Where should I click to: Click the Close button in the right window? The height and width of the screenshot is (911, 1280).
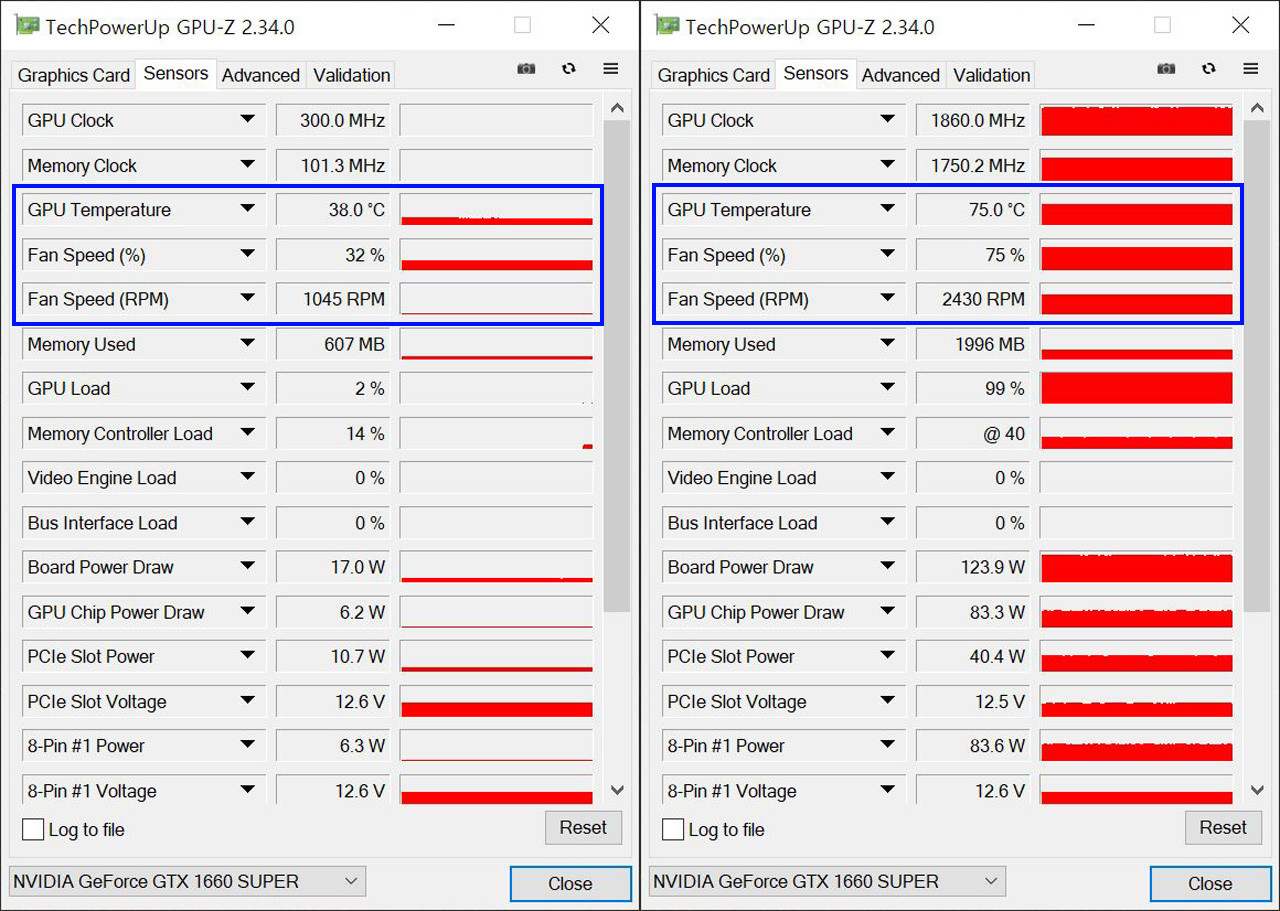(x=1210, y=883)
